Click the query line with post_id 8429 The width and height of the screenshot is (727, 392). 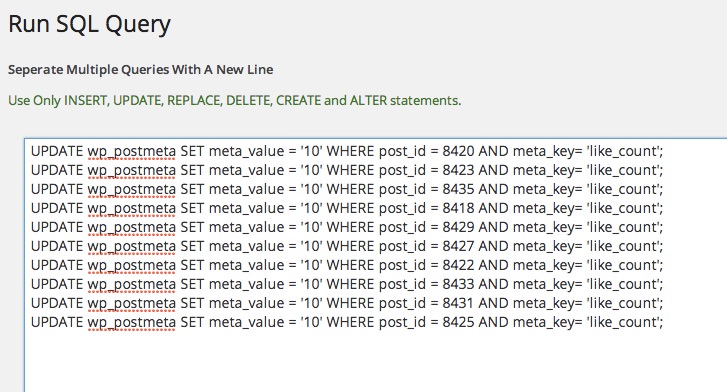347,227
